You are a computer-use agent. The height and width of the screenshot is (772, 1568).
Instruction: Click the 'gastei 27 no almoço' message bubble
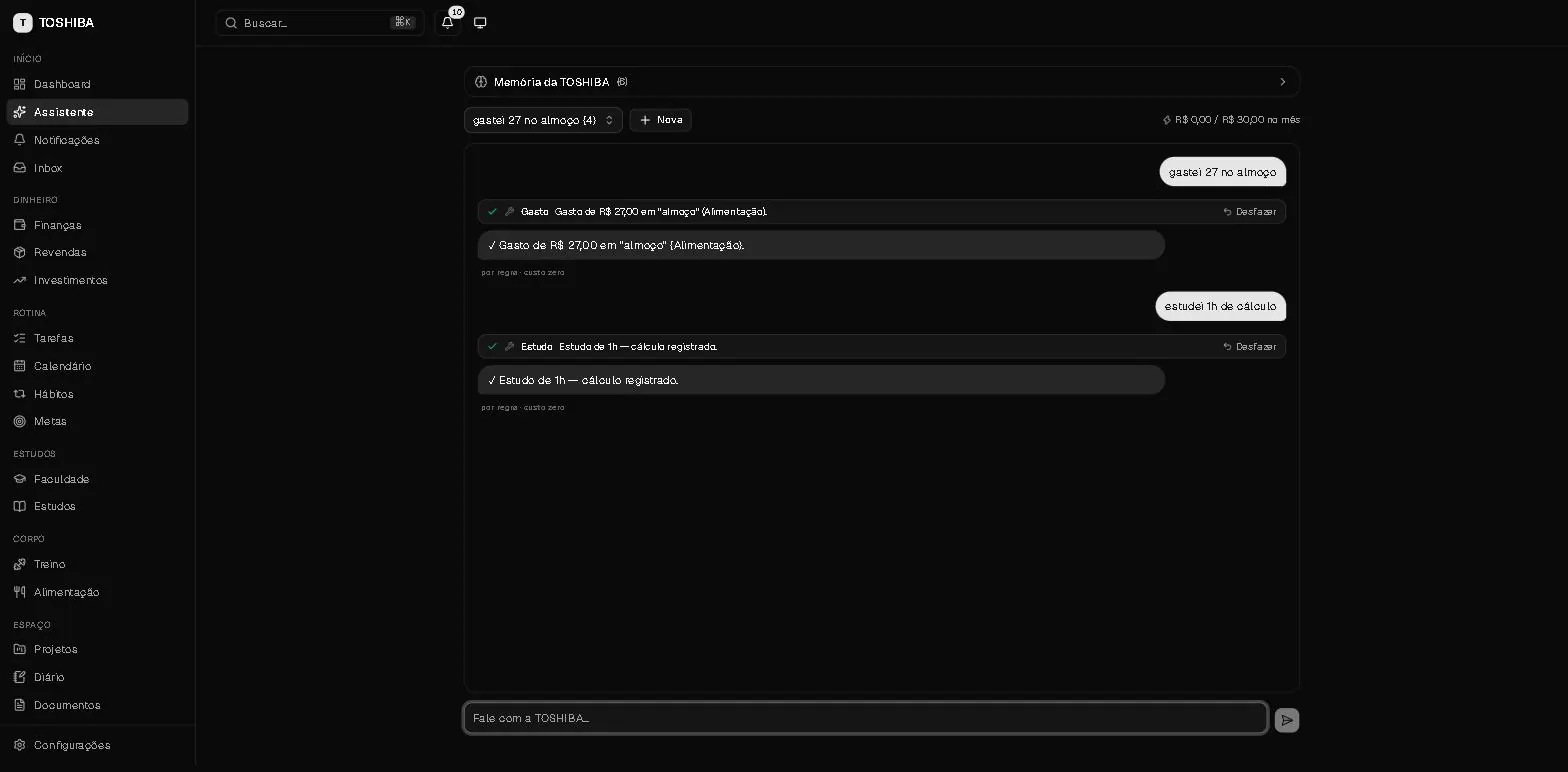[x=1222, y=172]
